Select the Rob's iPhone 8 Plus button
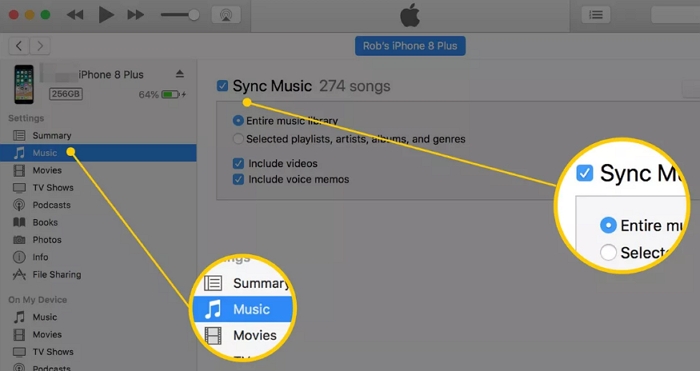 click(410, 46)
